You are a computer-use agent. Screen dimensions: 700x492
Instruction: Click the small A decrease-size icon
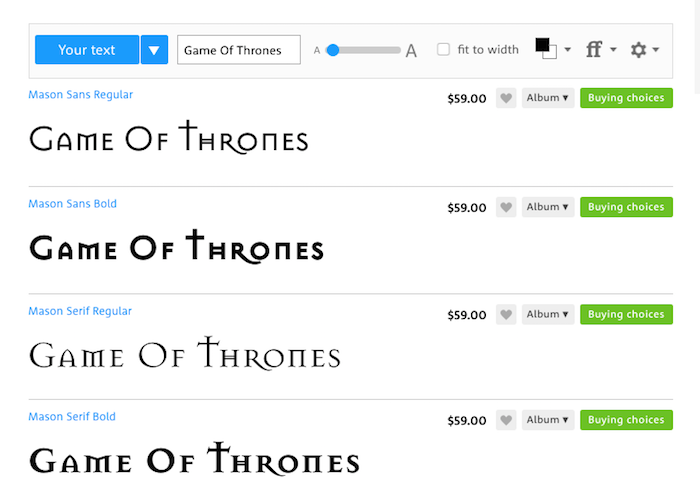pyautogui.click(x=317, y=50)
